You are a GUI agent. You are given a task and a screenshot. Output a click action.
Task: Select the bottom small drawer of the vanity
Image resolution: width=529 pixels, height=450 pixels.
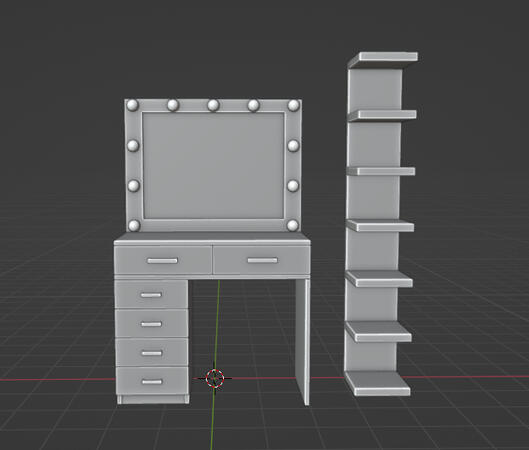pyautogui.click(x=152, y=381)
